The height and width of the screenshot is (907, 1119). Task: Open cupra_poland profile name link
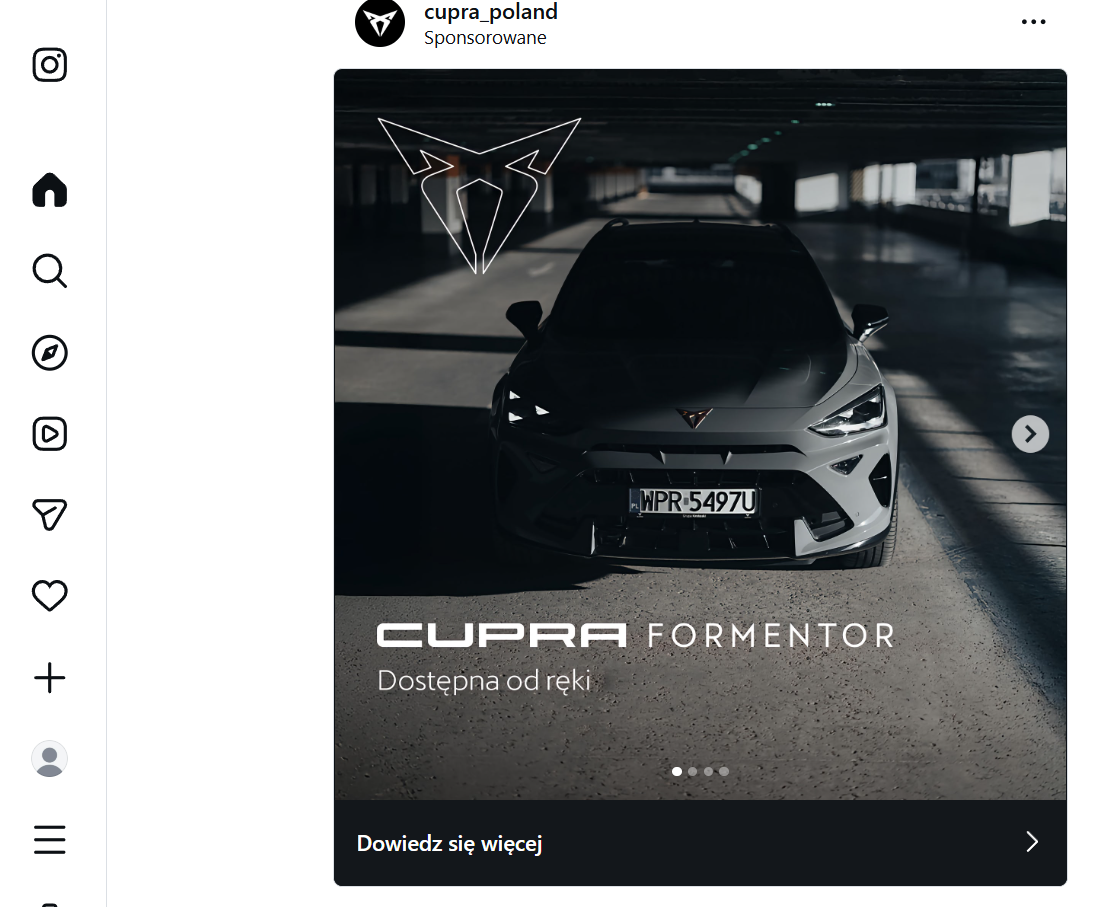[x=491, y=12]
